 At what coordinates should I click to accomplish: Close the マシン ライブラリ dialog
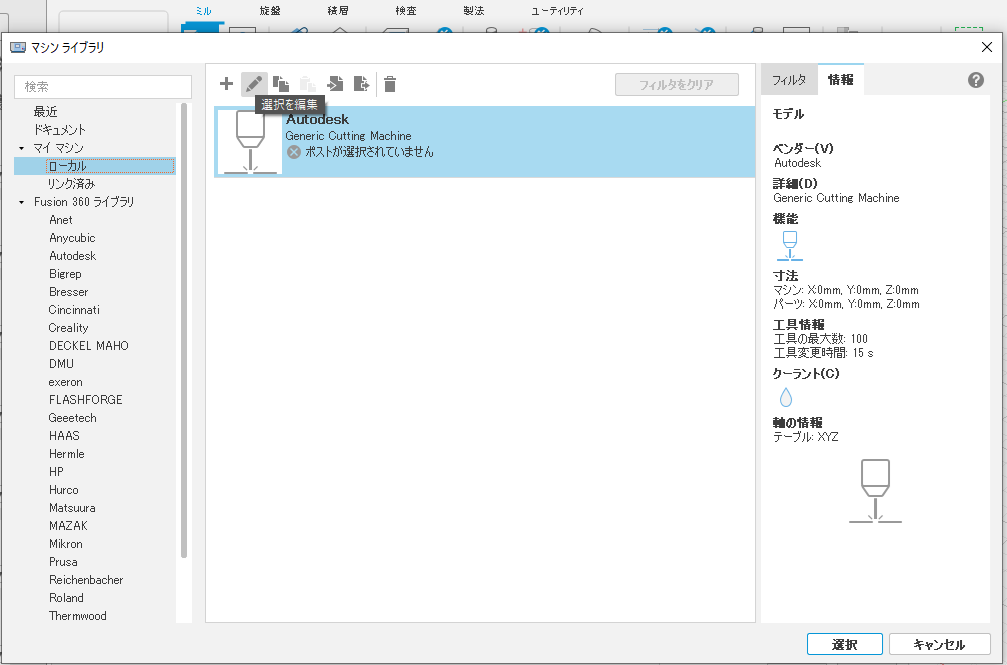pyautogui.click(x=987, y=48)
